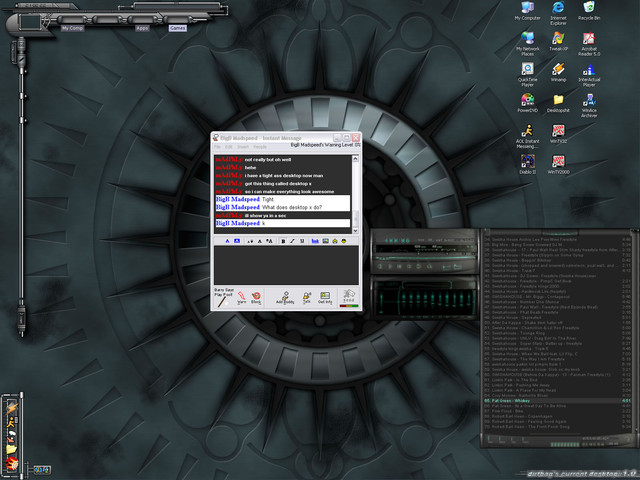Open the People menu in AIM
Viewport: 640px width, 480px height.
[x=260, y=147]
